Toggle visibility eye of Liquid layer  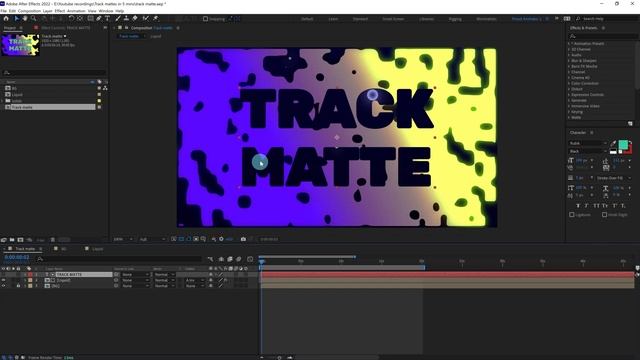4,280
